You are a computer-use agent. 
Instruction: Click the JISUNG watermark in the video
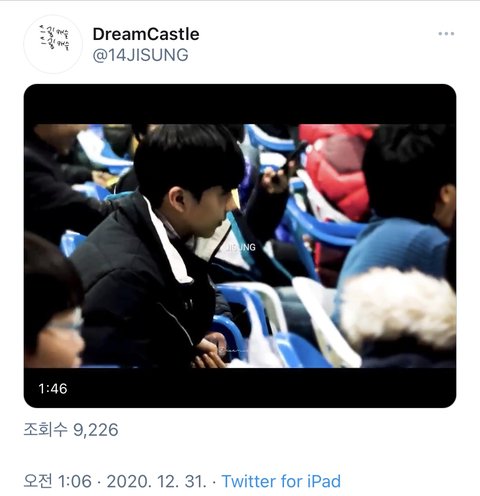(x=241, y=247)
